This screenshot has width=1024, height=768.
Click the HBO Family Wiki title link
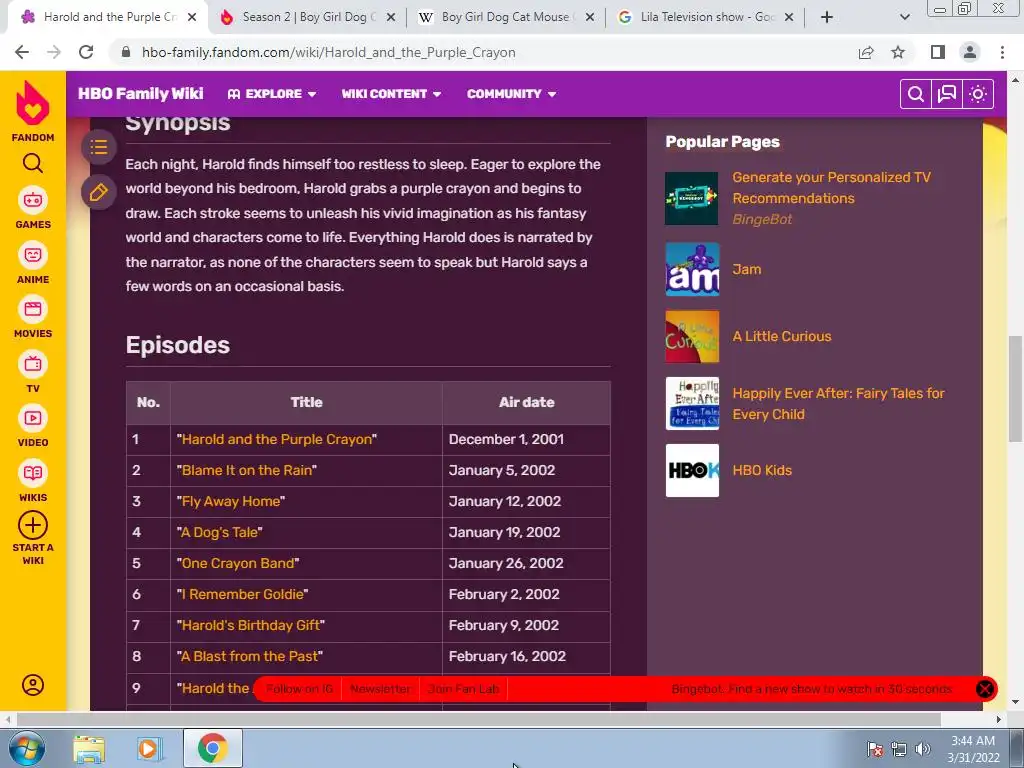click(x=140, y=94)
